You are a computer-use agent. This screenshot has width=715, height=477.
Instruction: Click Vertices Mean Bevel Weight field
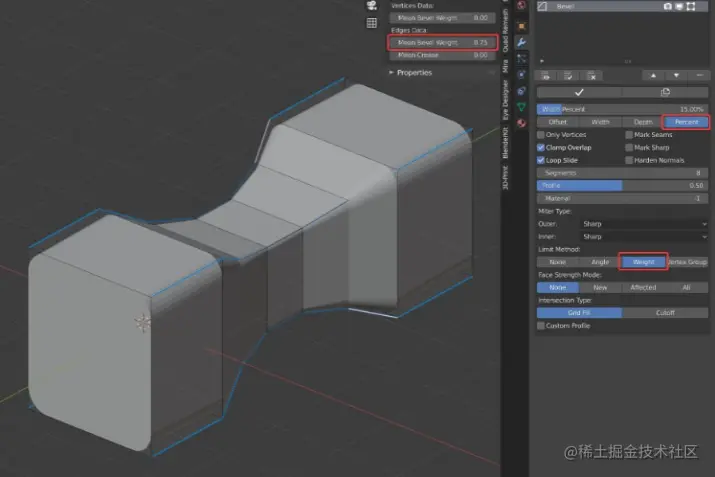(x=442, y=18)
